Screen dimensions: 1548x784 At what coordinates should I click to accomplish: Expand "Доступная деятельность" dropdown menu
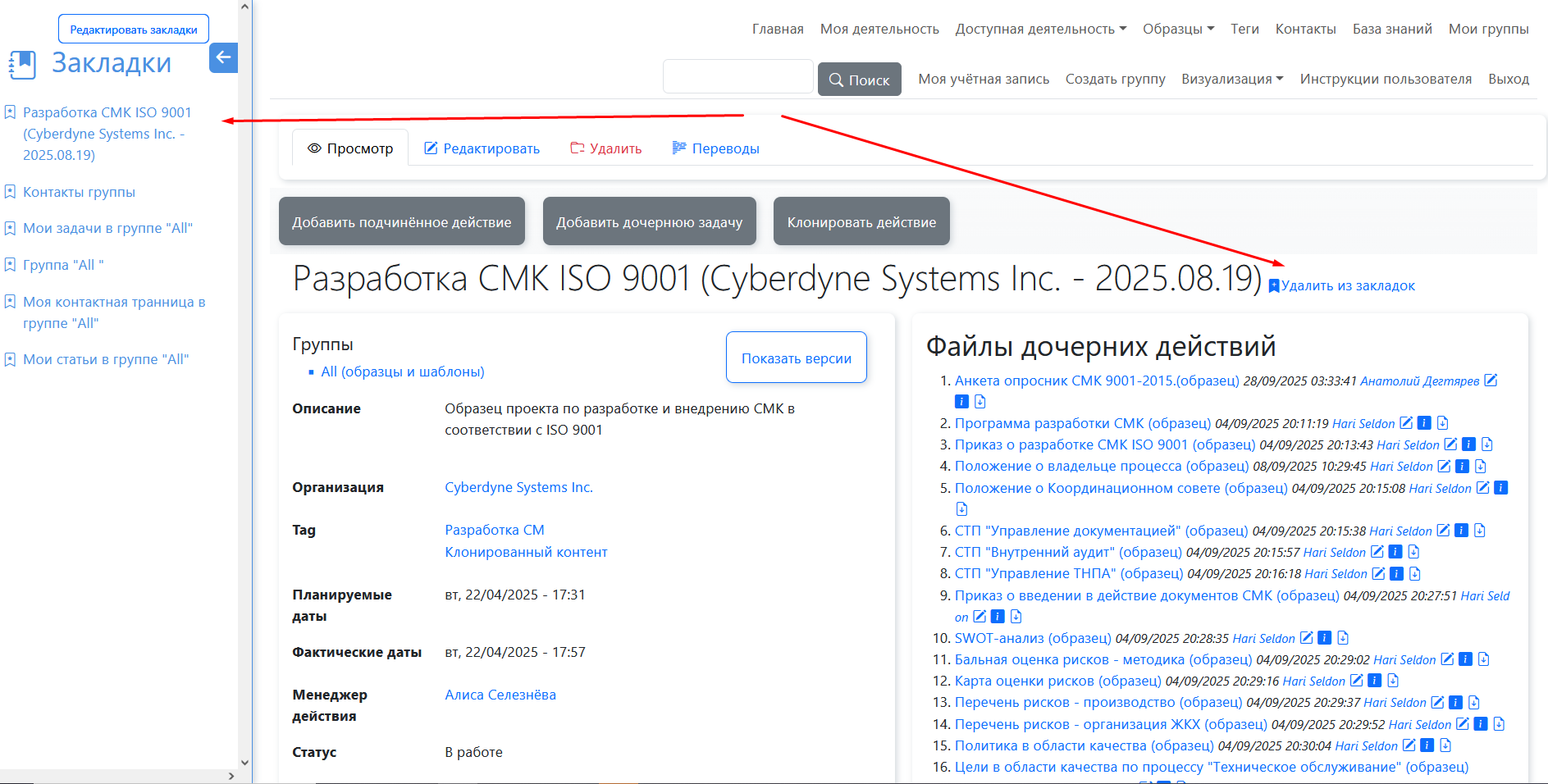[1040, 29]
